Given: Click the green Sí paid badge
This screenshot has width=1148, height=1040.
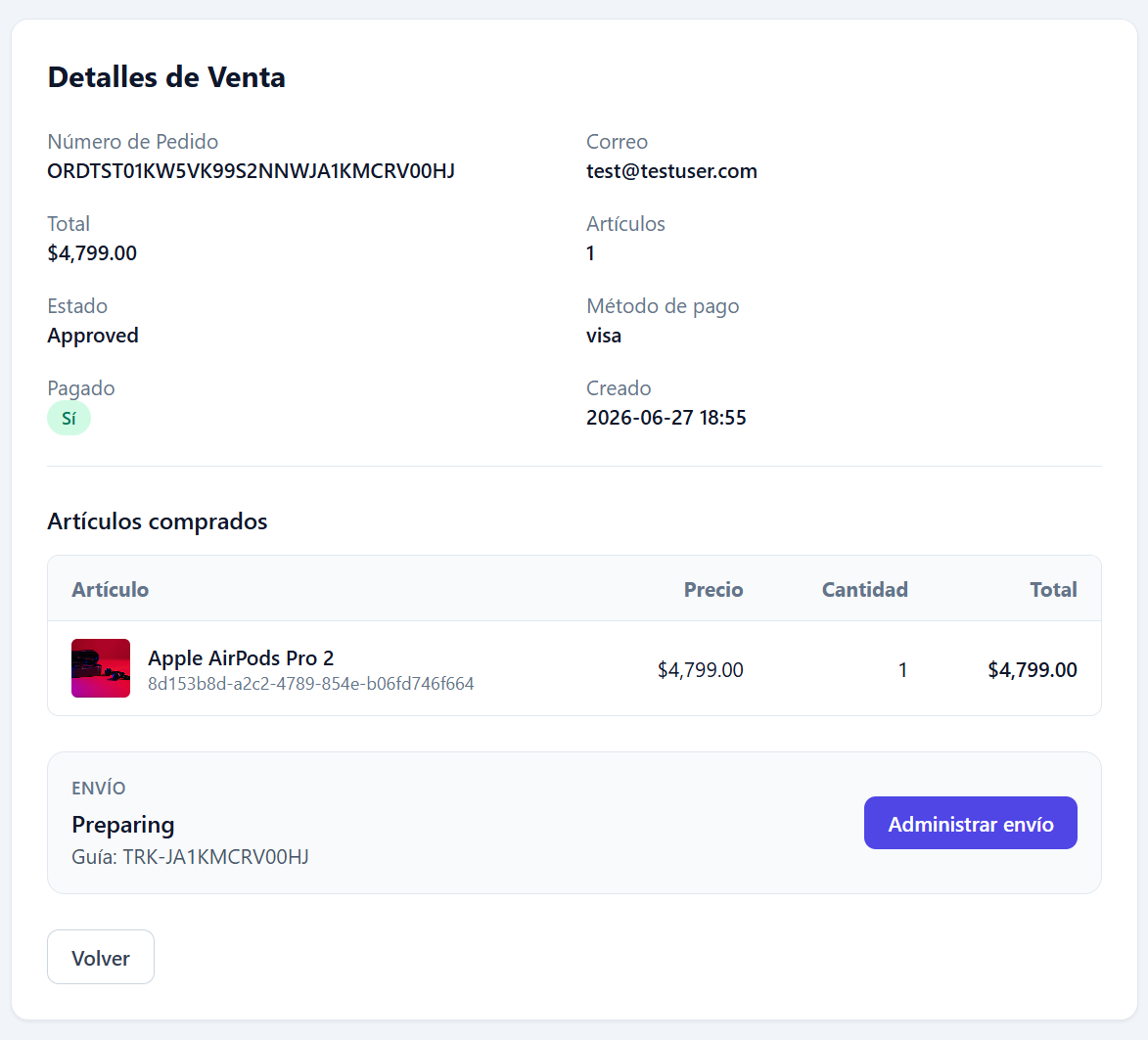Looking at the screenshot, I should [69, 419].
